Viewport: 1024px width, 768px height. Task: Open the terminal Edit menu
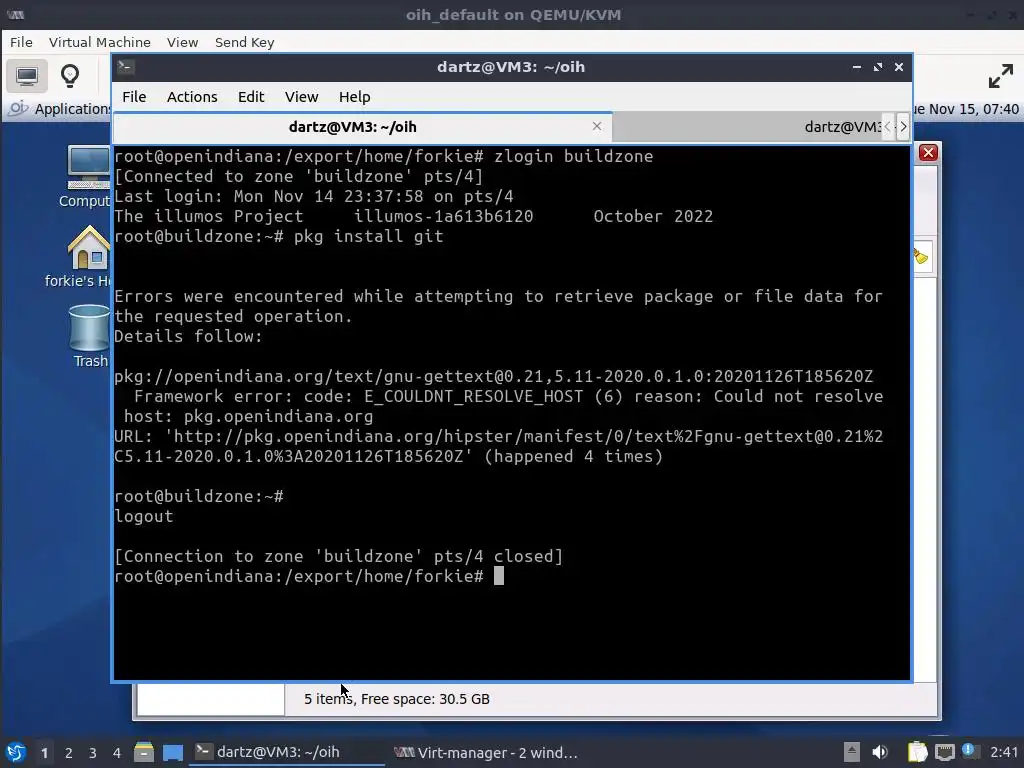coord(251,97)
